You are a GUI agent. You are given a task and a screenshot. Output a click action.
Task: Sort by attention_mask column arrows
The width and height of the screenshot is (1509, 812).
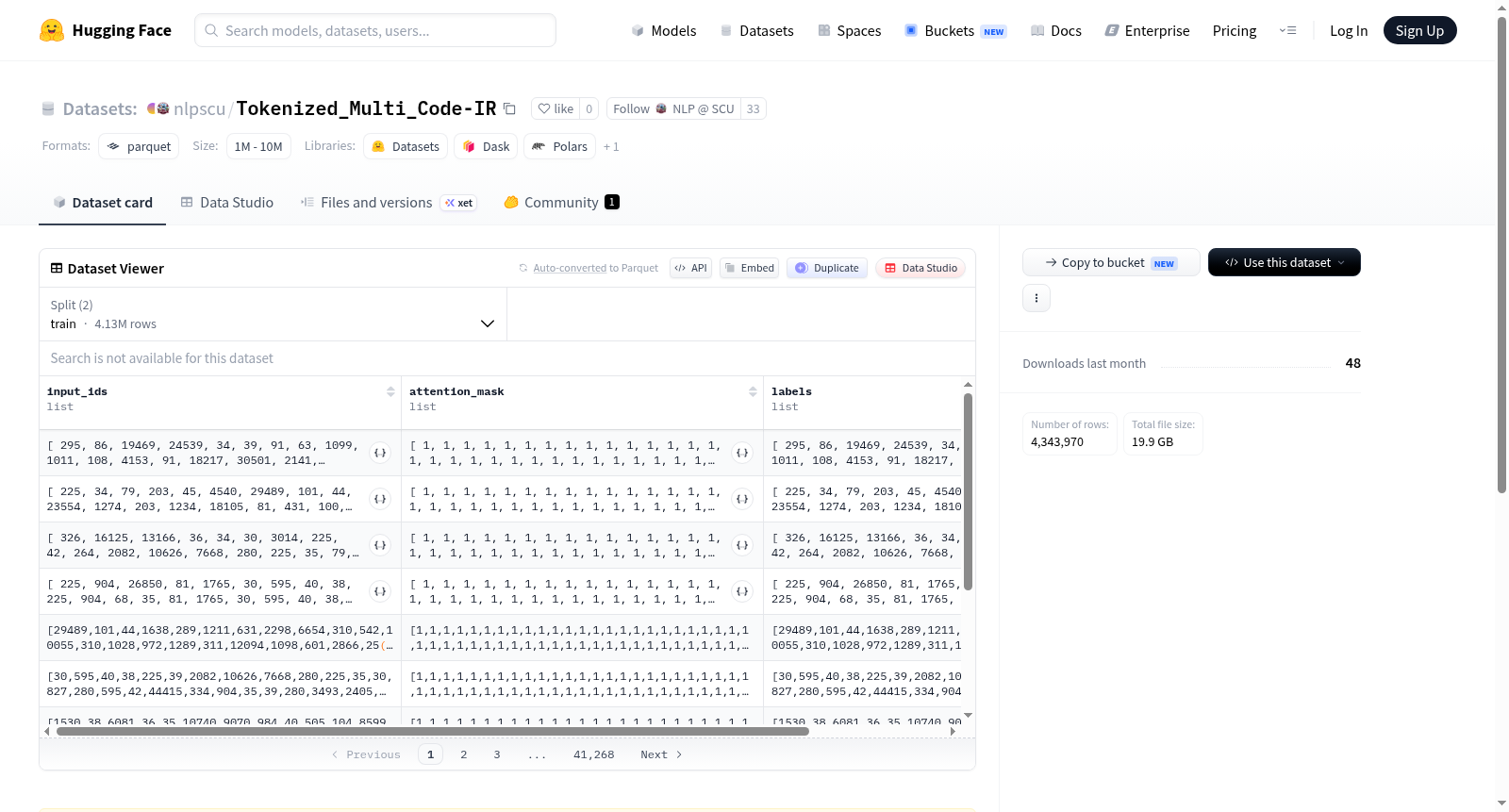(x=753, y=391)
